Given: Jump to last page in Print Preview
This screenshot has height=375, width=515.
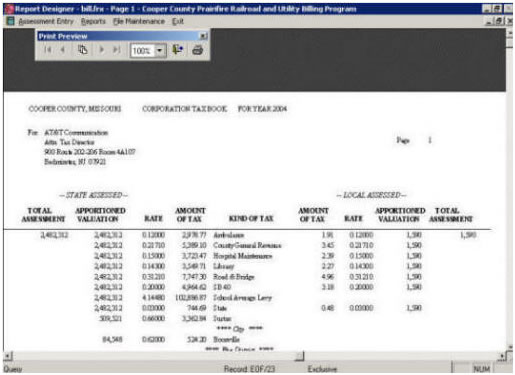Looking at the screenshot, I should click(x=116, y=50).
